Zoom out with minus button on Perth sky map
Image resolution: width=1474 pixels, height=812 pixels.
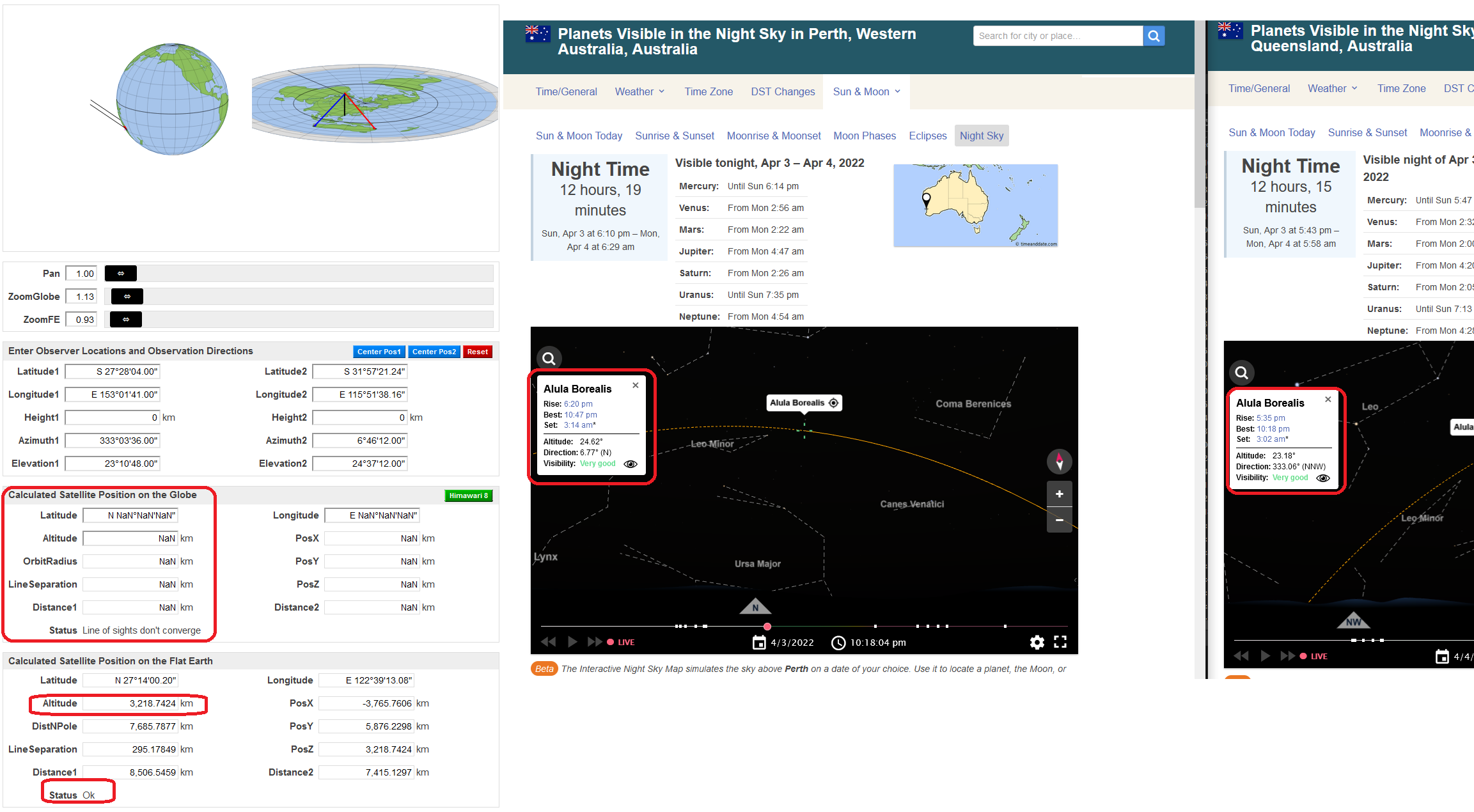(x=1059, y=520)
